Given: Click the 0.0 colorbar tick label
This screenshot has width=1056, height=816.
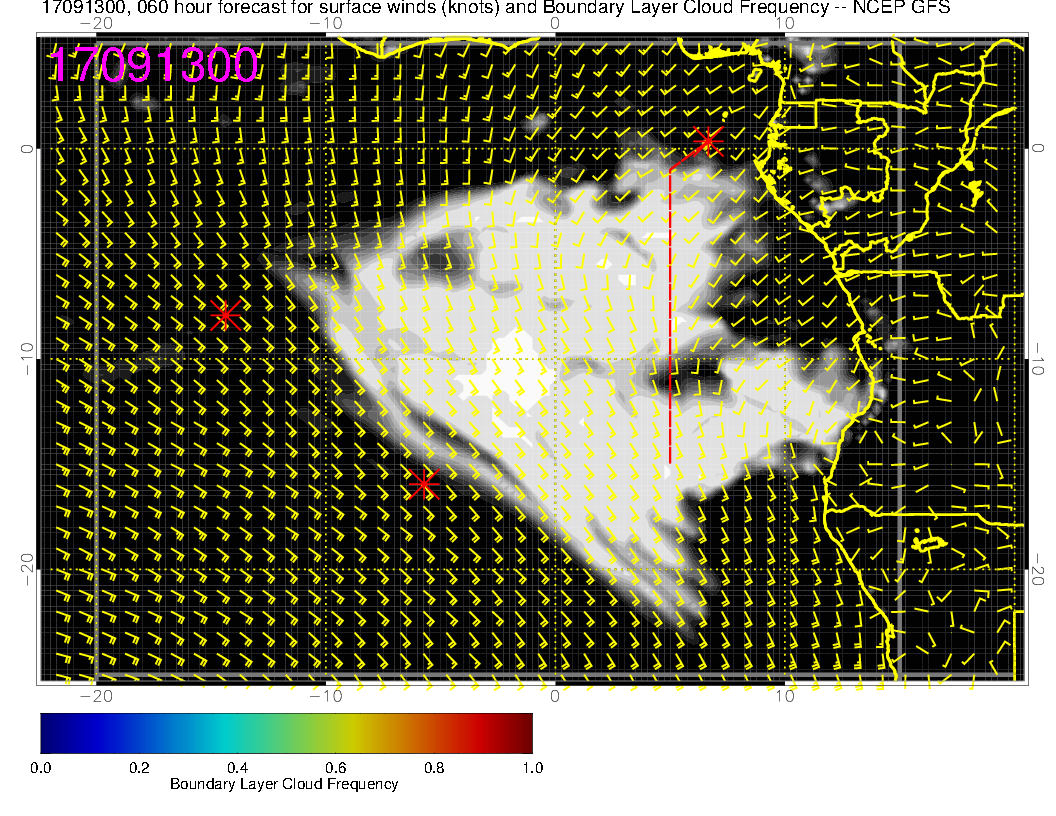Looking at the screenshot, I should pyautogui.click(x=40, y=768).
